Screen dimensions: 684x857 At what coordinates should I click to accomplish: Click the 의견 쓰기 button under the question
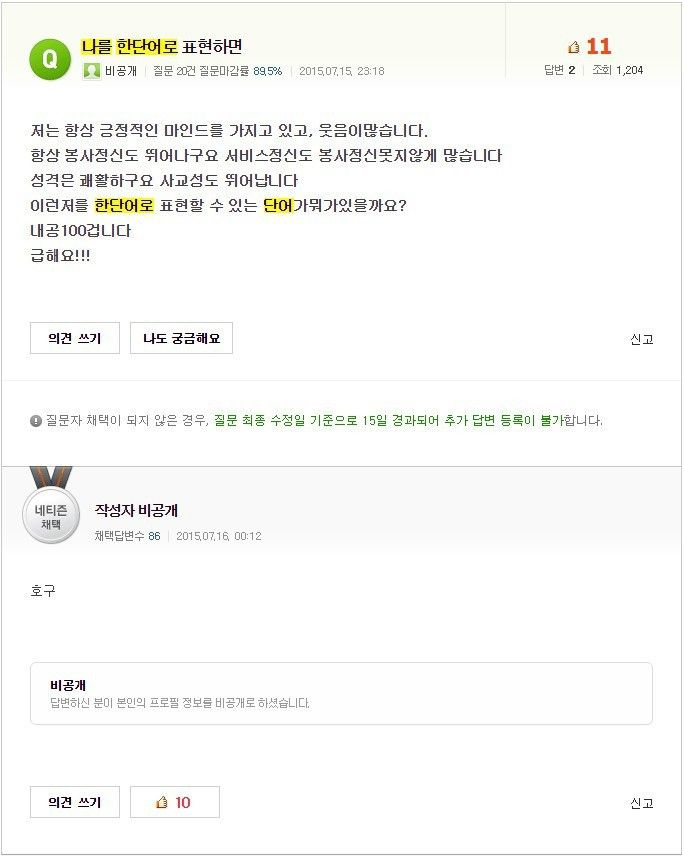(x=75, y=338)
